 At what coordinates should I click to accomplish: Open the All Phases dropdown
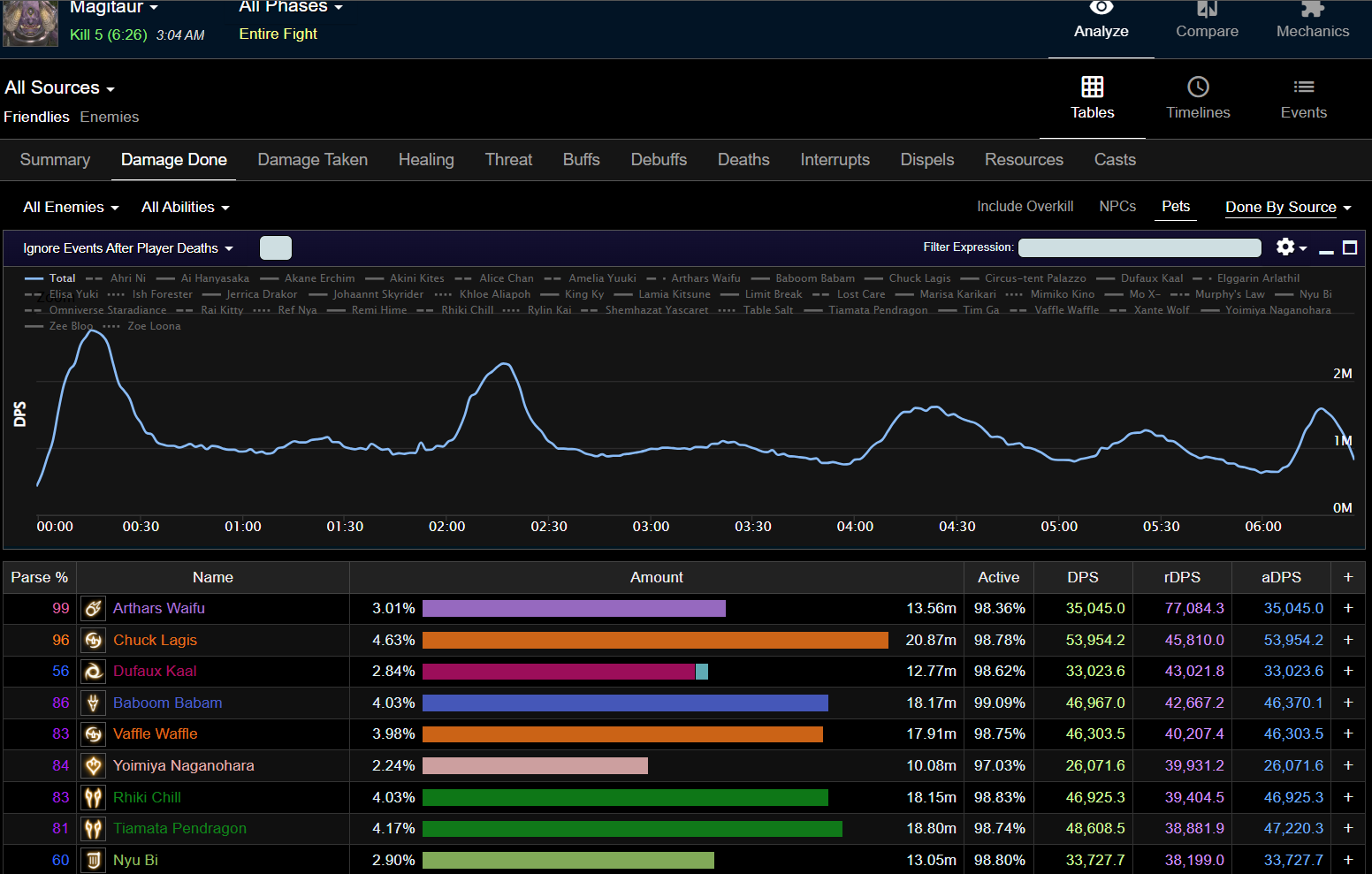coord(291,7)
